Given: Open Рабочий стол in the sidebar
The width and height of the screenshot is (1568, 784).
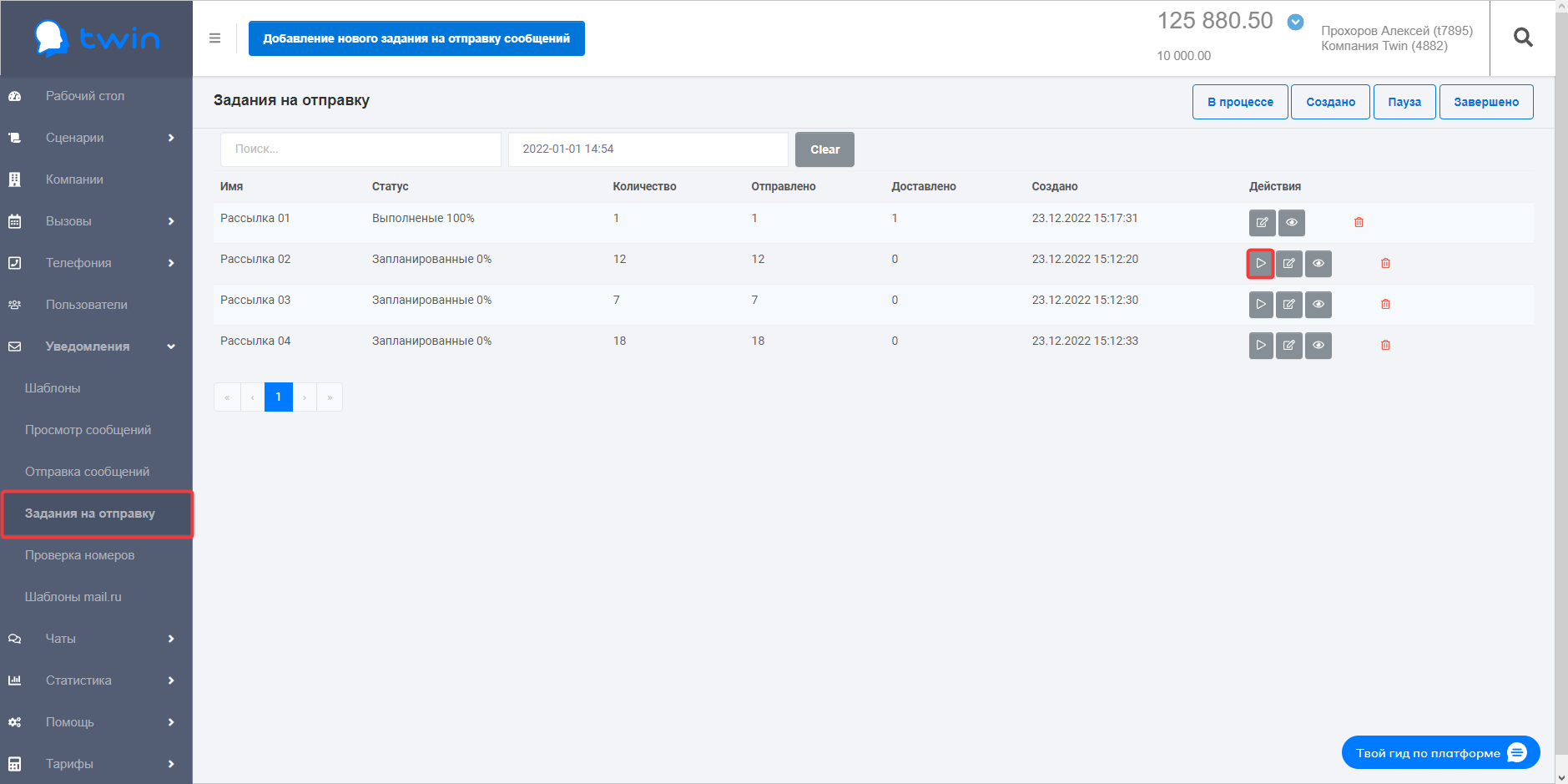Looking at the screenshot, I should [96, 96].
